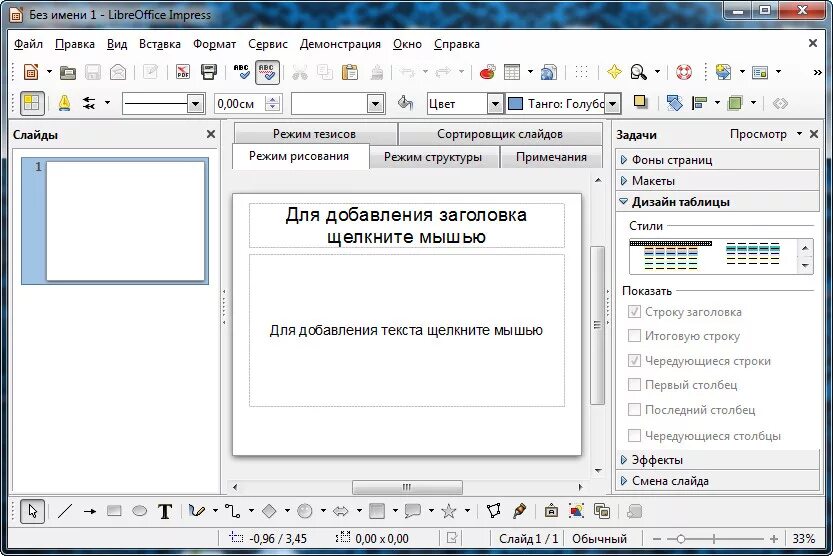Viewport: 833px width, 556px height.
Task: Toggle automatic spell checking icon
Action: pos(267,72)
